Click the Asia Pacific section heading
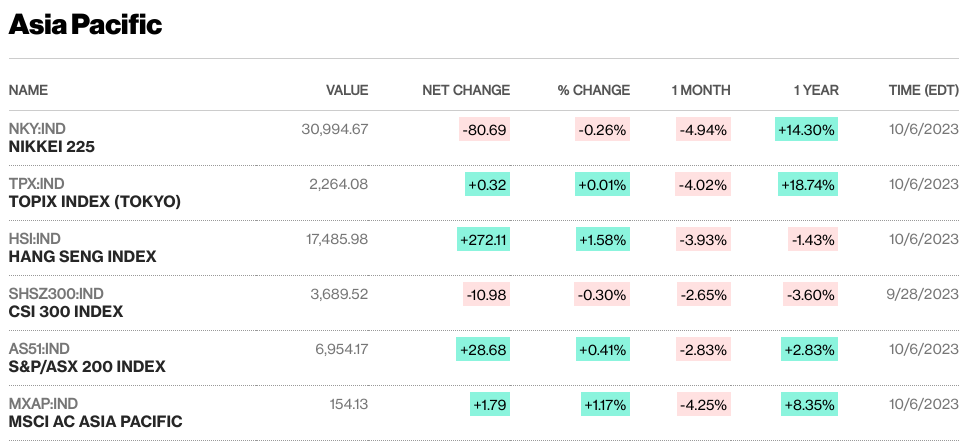Image resolution: width=970 pixels, height=447 pixels. coord(85,25)
